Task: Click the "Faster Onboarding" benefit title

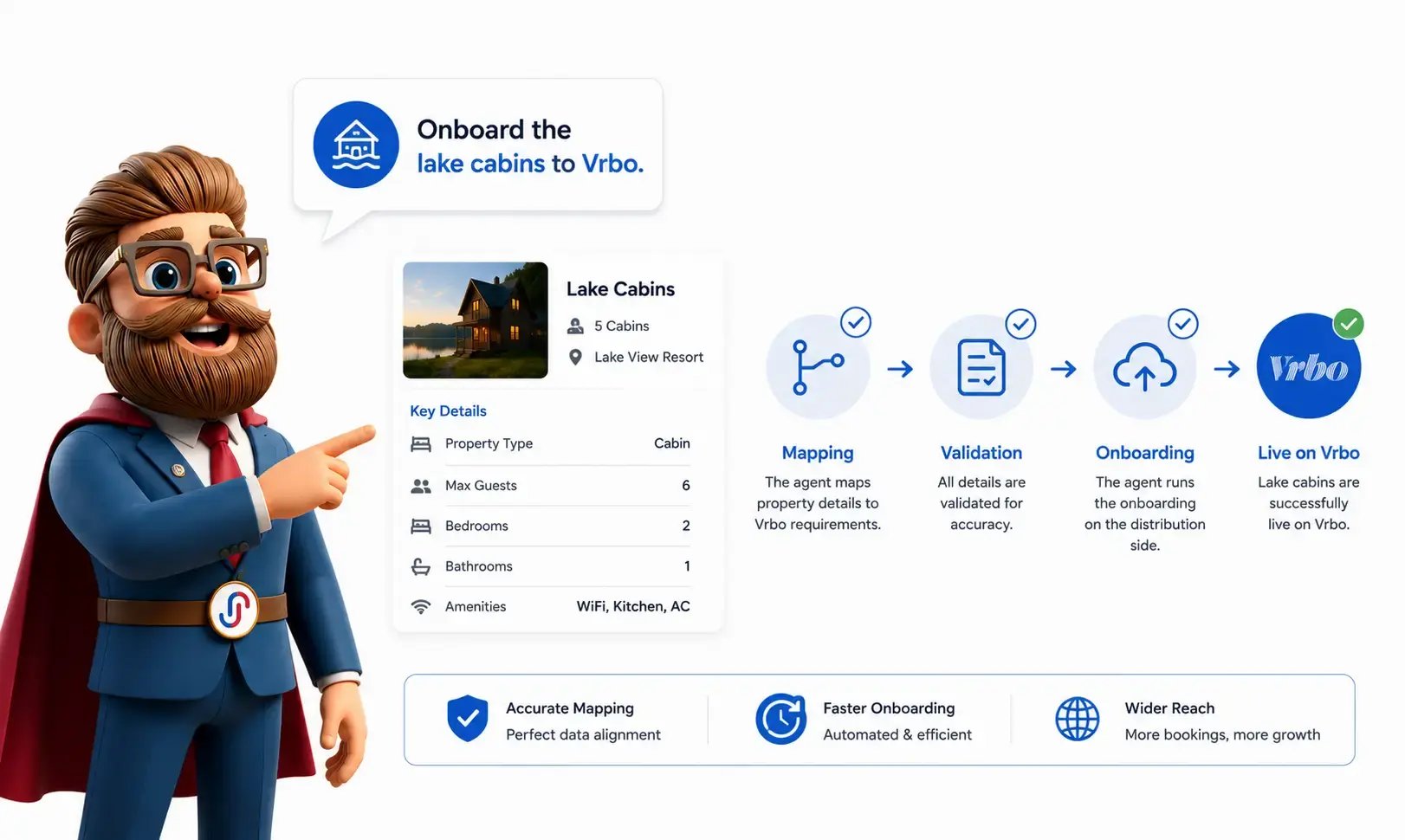Action: (889, 708)
